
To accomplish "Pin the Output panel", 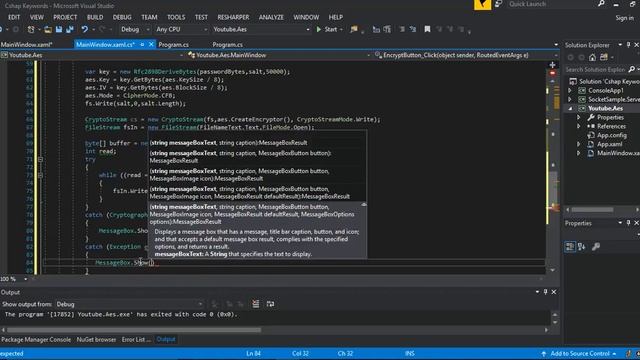I will click(x=545, y=292).
